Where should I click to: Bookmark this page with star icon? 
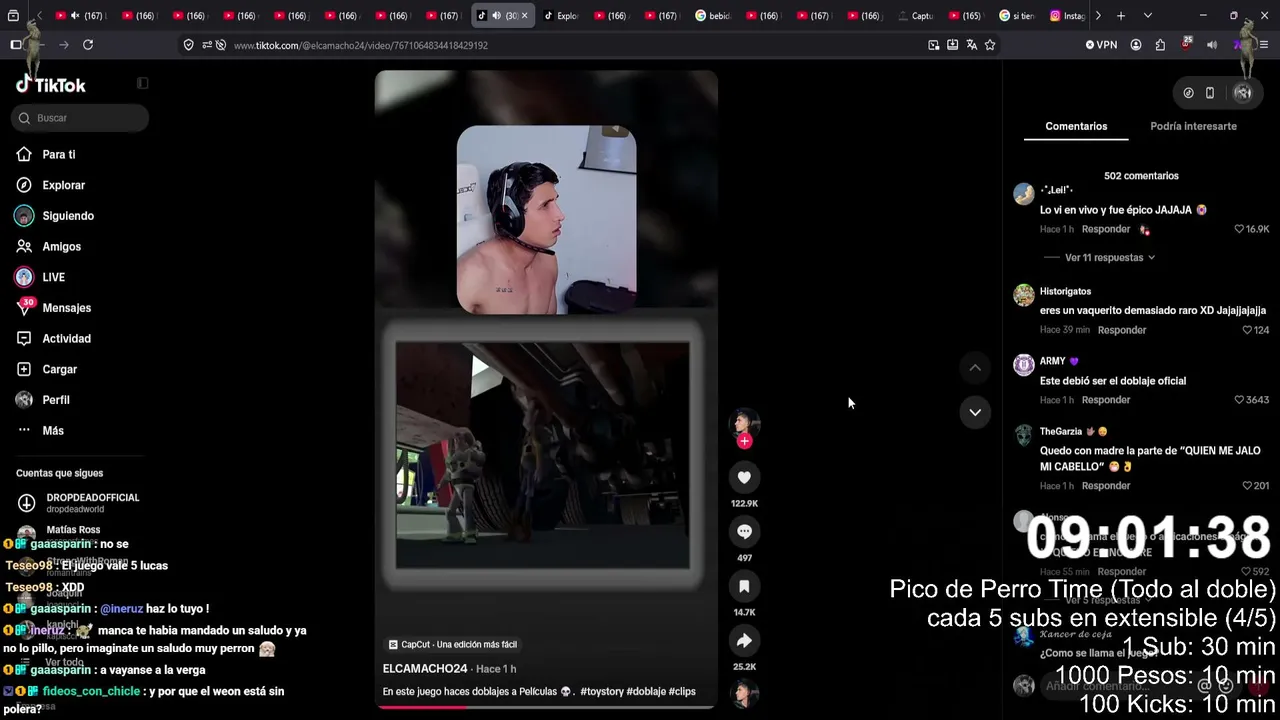coord(990,45)
